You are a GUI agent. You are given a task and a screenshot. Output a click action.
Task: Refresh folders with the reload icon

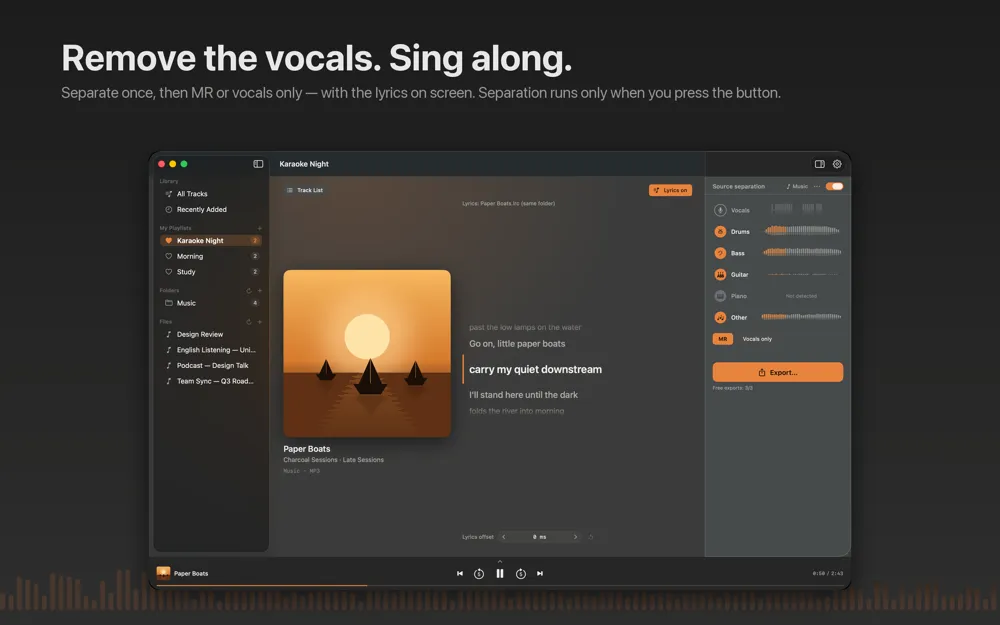coord(249,291)
